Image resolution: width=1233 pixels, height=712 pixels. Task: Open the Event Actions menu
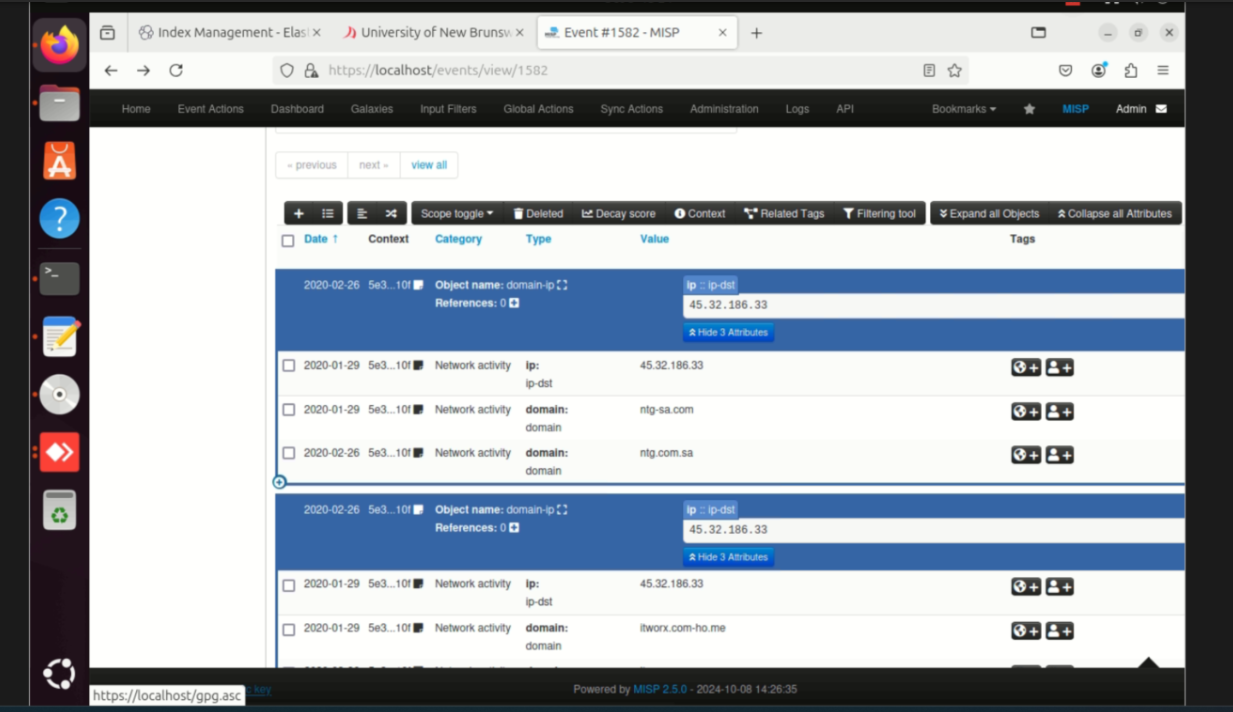pos(210,109)
